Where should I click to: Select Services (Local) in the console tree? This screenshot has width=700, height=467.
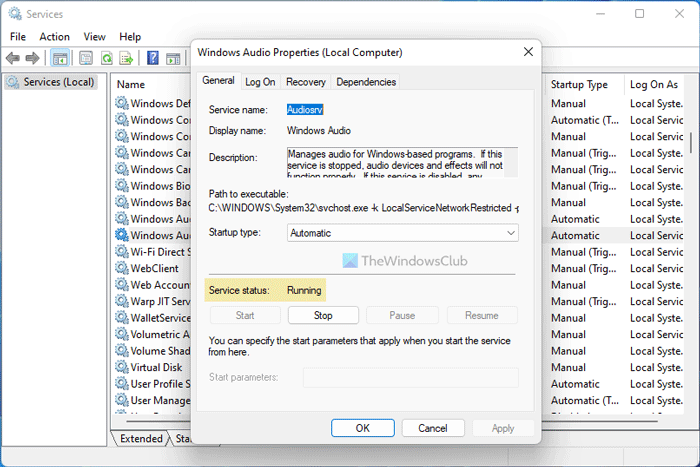[x=51, y=82]
